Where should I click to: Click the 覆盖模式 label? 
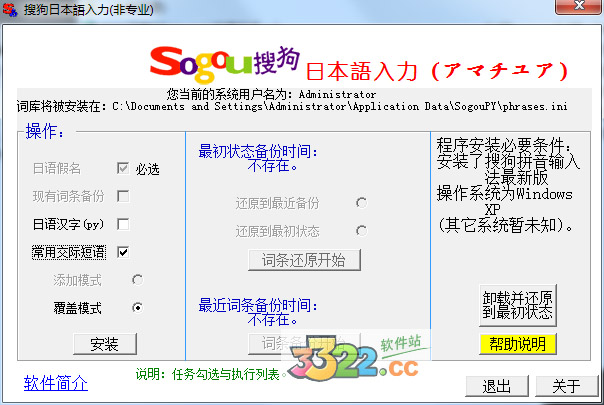coord(77,308)
